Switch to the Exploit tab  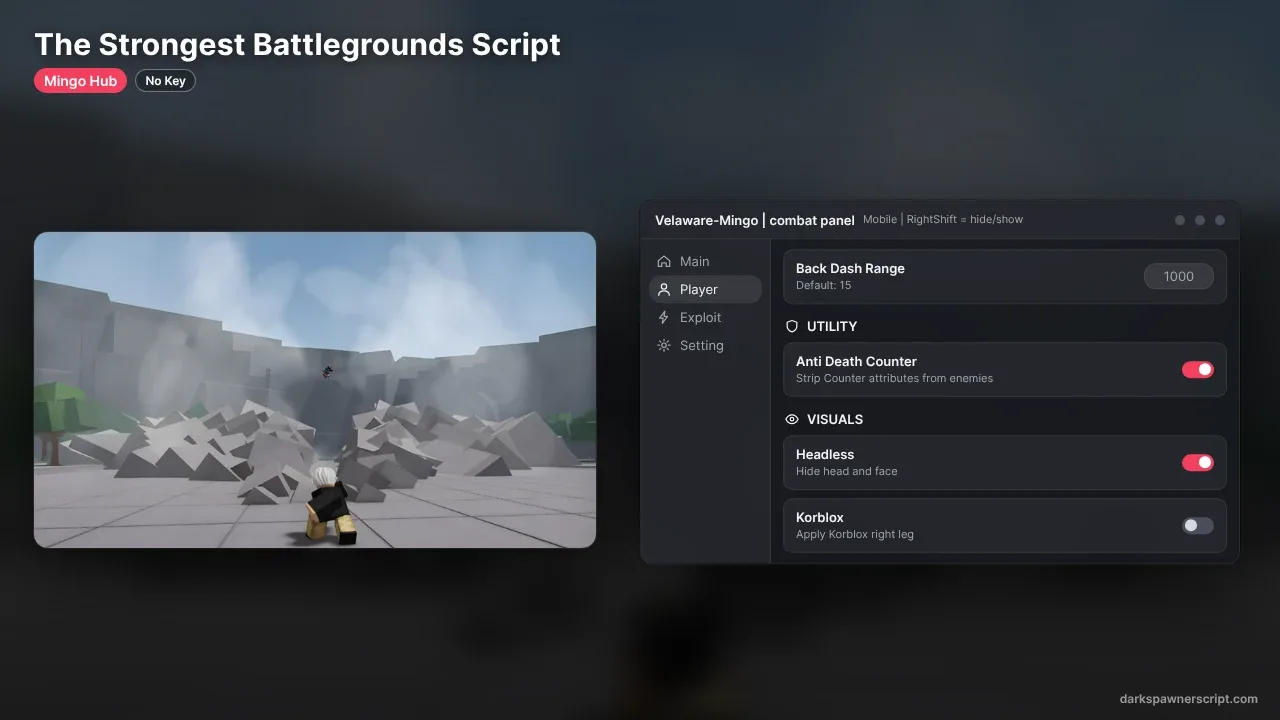click(705, 317)
